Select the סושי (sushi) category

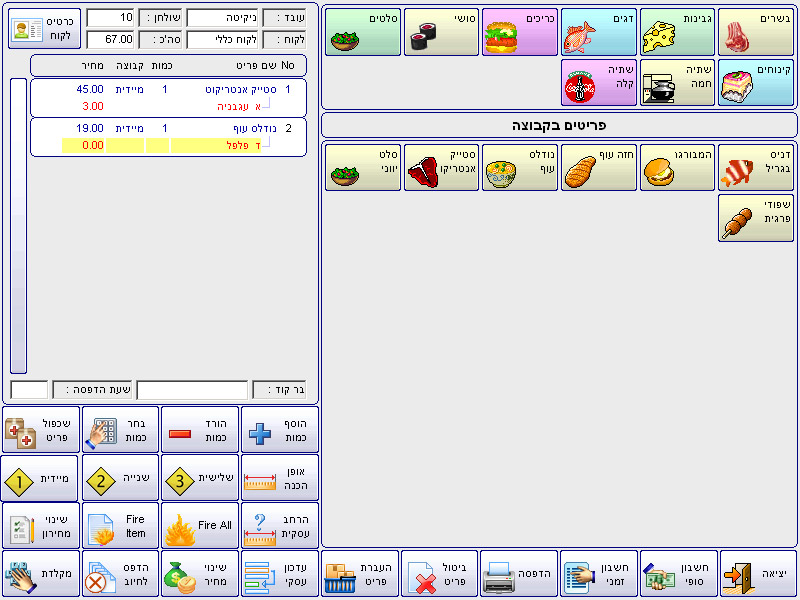(x=441, y=33)
